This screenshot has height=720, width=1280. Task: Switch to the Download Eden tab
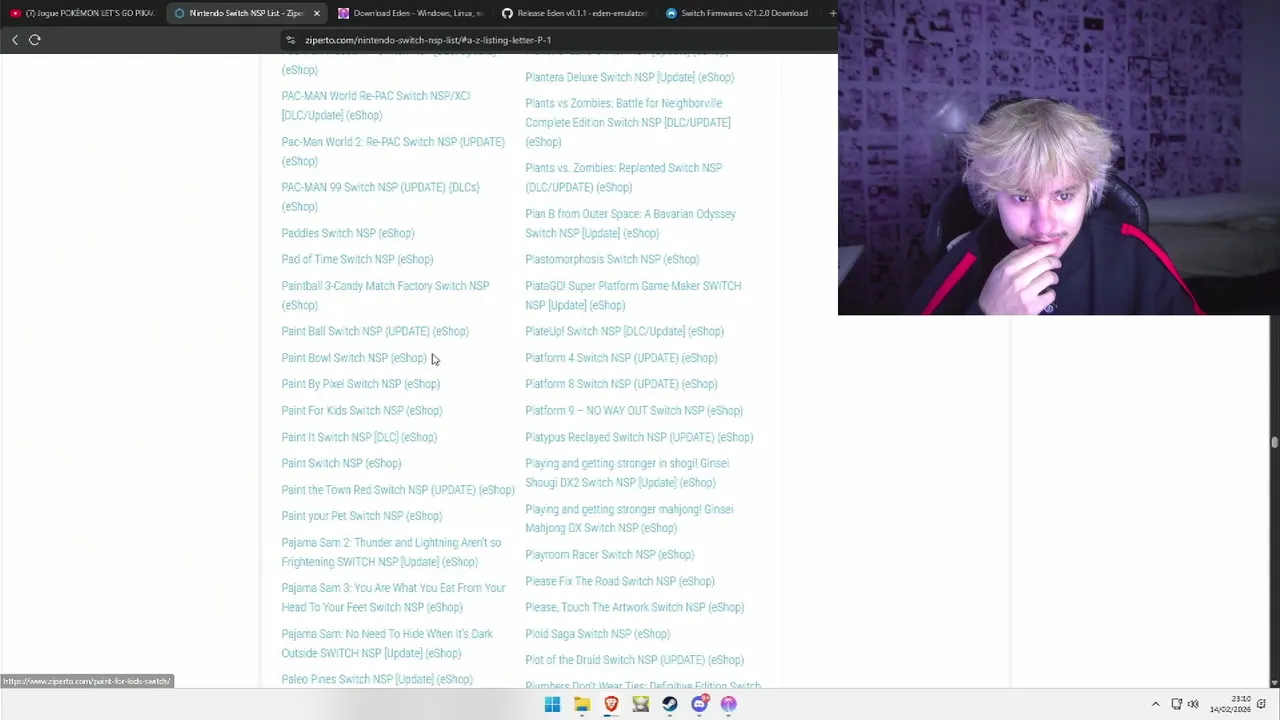pyautogui.click(x=410, y=13)
